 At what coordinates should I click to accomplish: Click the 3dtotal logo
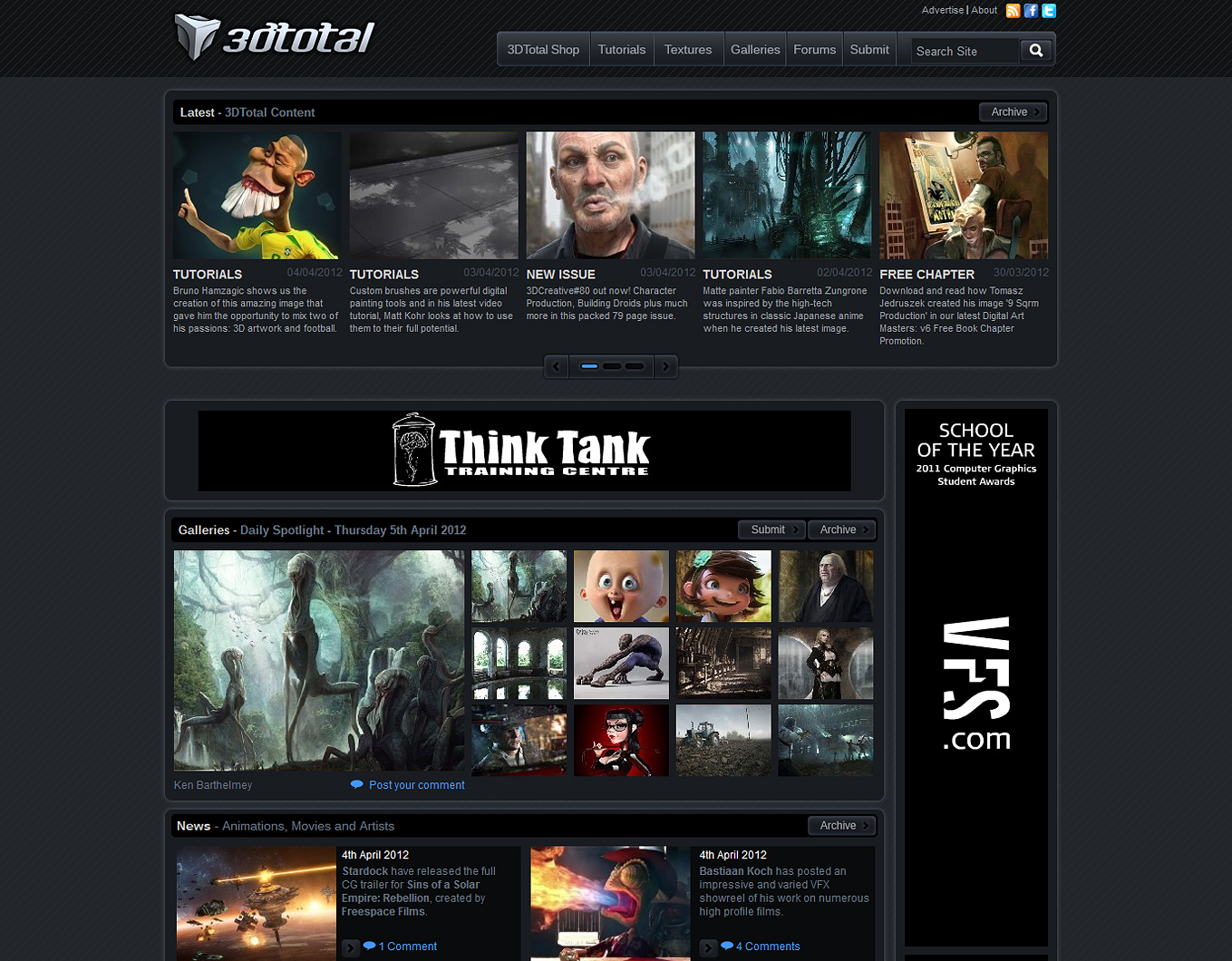tap(274, 37)
